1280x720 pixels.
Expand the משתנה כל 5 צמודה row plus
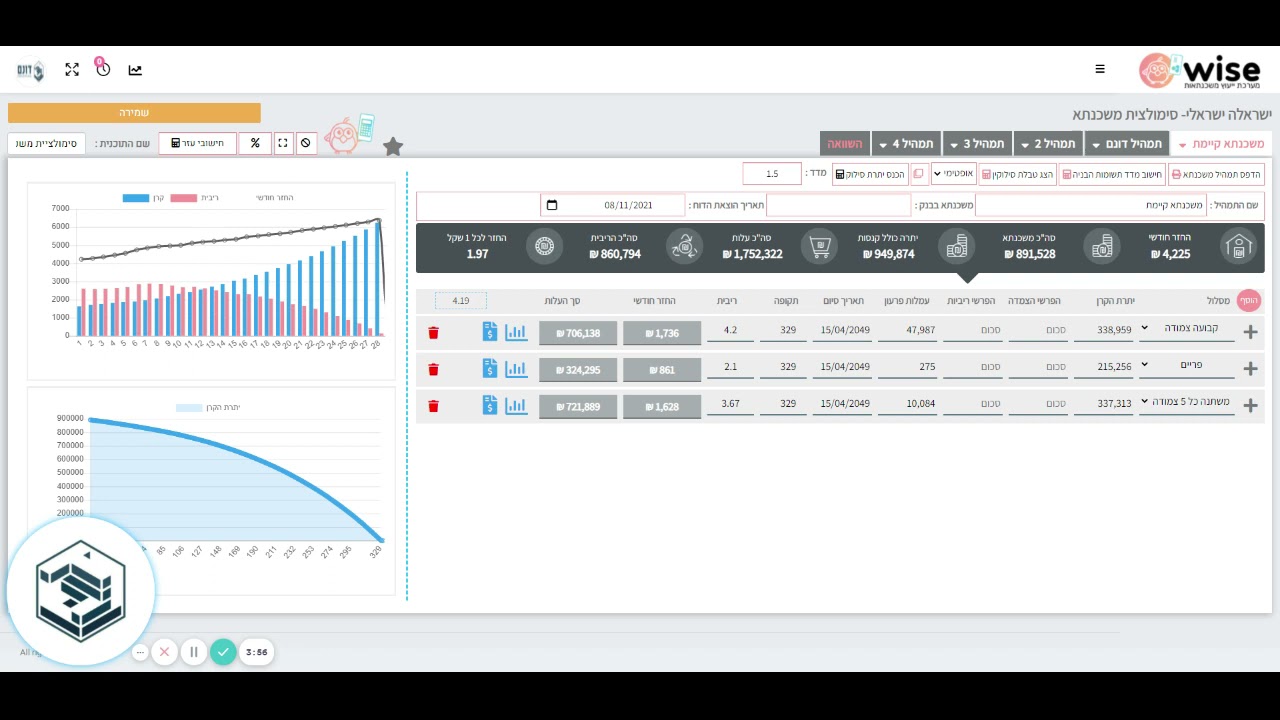[x=1250, y=406]
